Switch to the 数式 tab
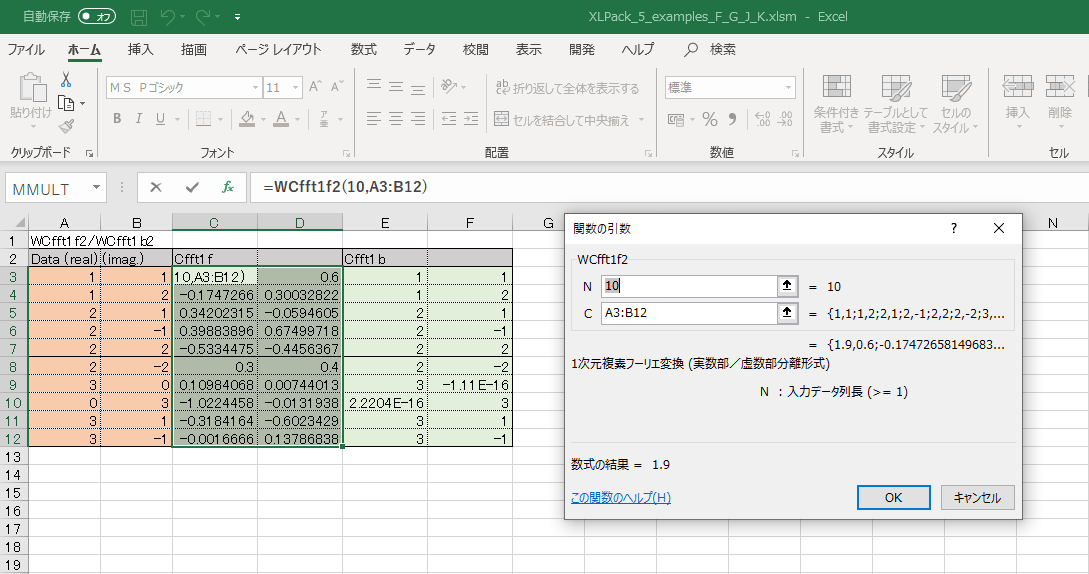The width and height of the screenshot is (1089, 574). [363, 49]
